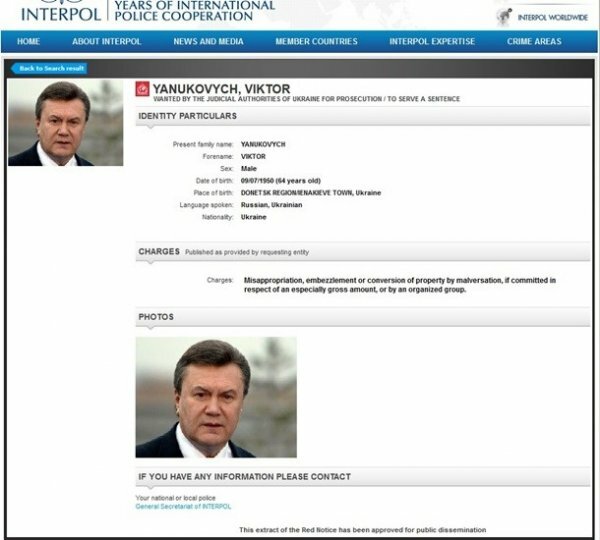Click the red notice icon beside the name

(142, 89)
